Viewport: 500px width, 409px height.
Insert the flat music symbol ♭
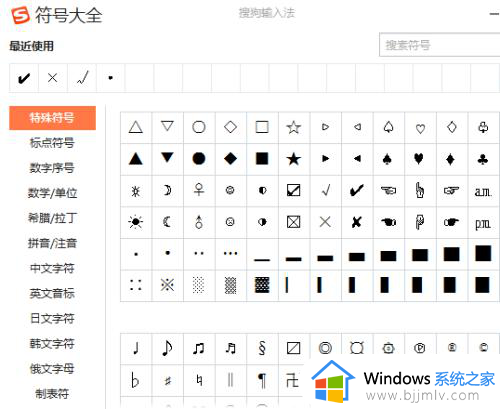tap(135, 380)
